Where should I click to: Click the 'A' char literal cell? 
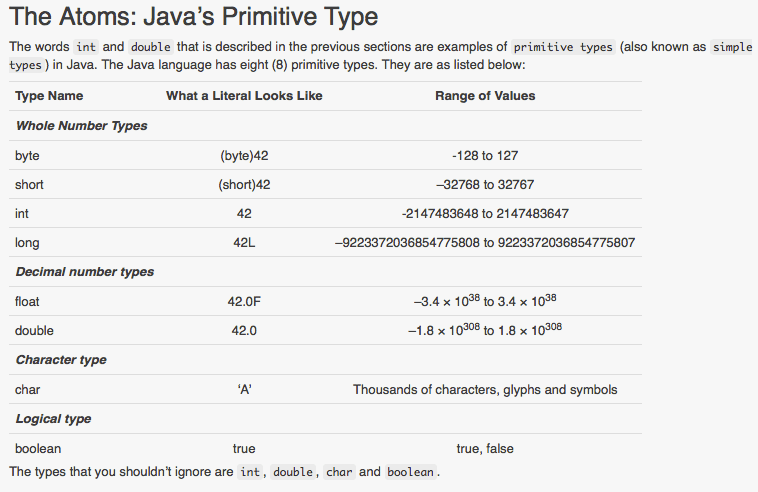pos(244,390)
